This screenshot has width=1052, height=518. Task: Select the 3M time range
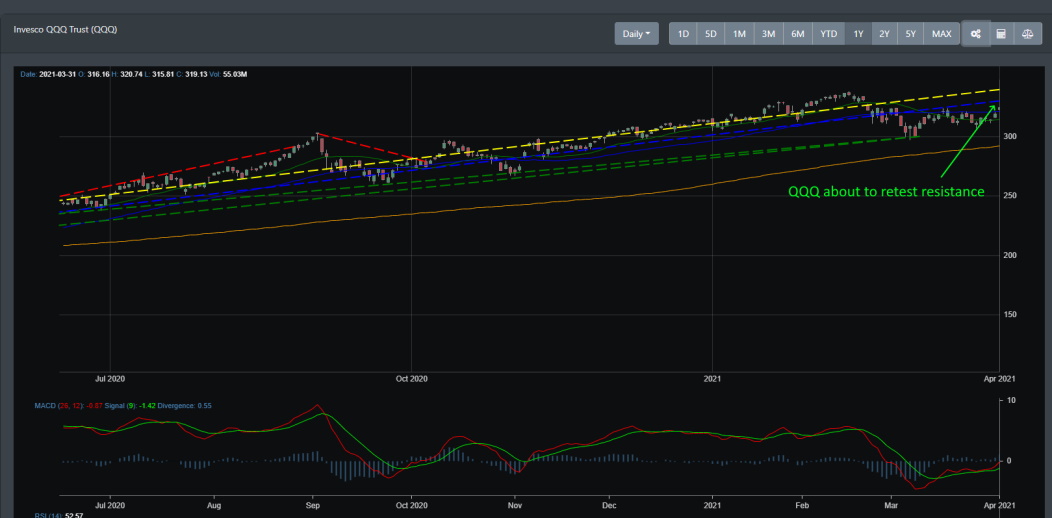[x=768, y=34]
